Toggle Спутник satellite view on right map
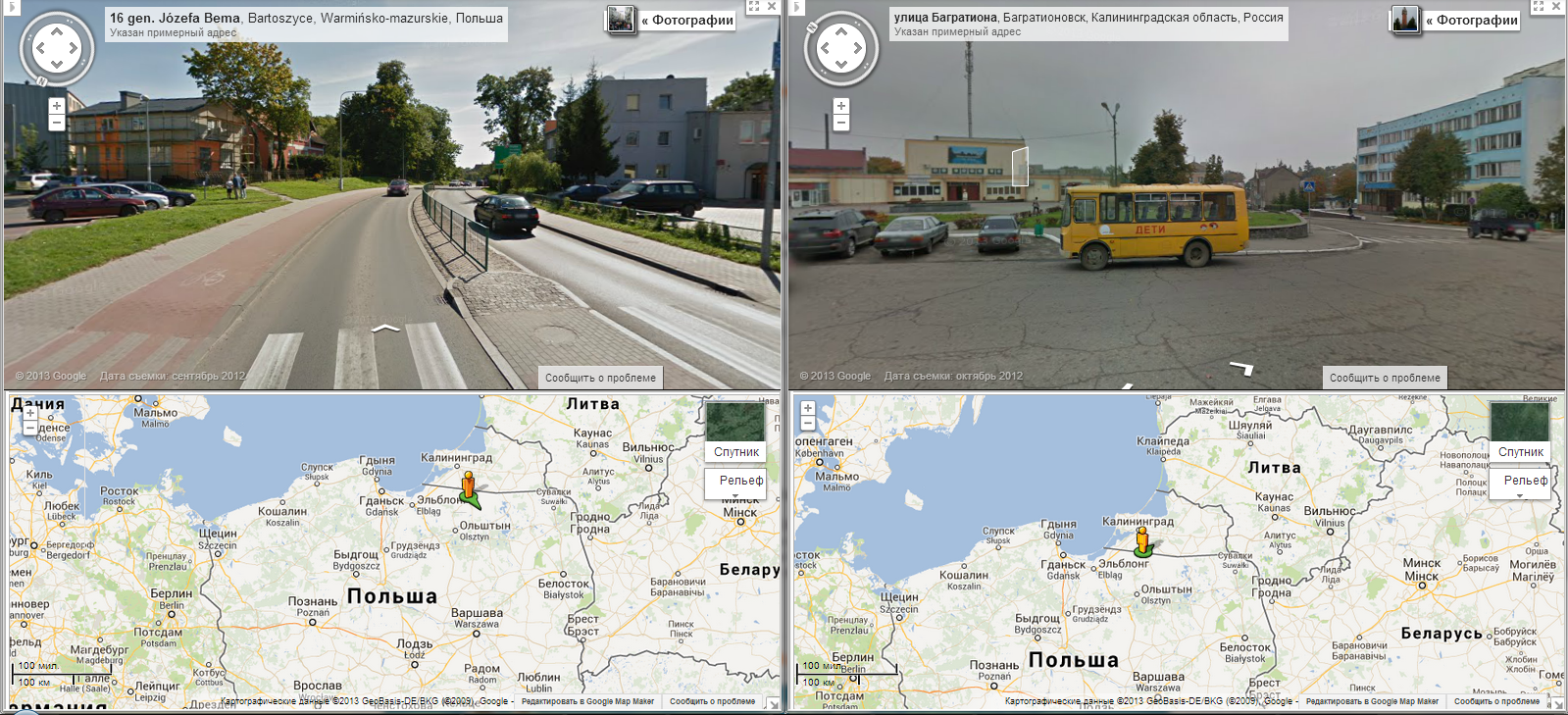1568x715 pixels. [1520, 433]
